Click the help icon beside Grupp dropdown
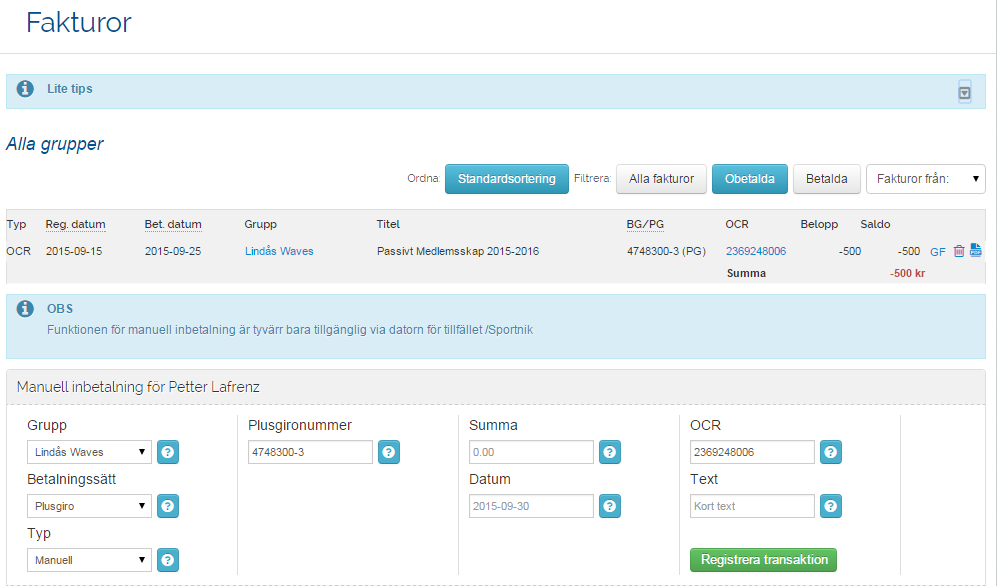This screenshot has width=997, height=586. [169, 452]
